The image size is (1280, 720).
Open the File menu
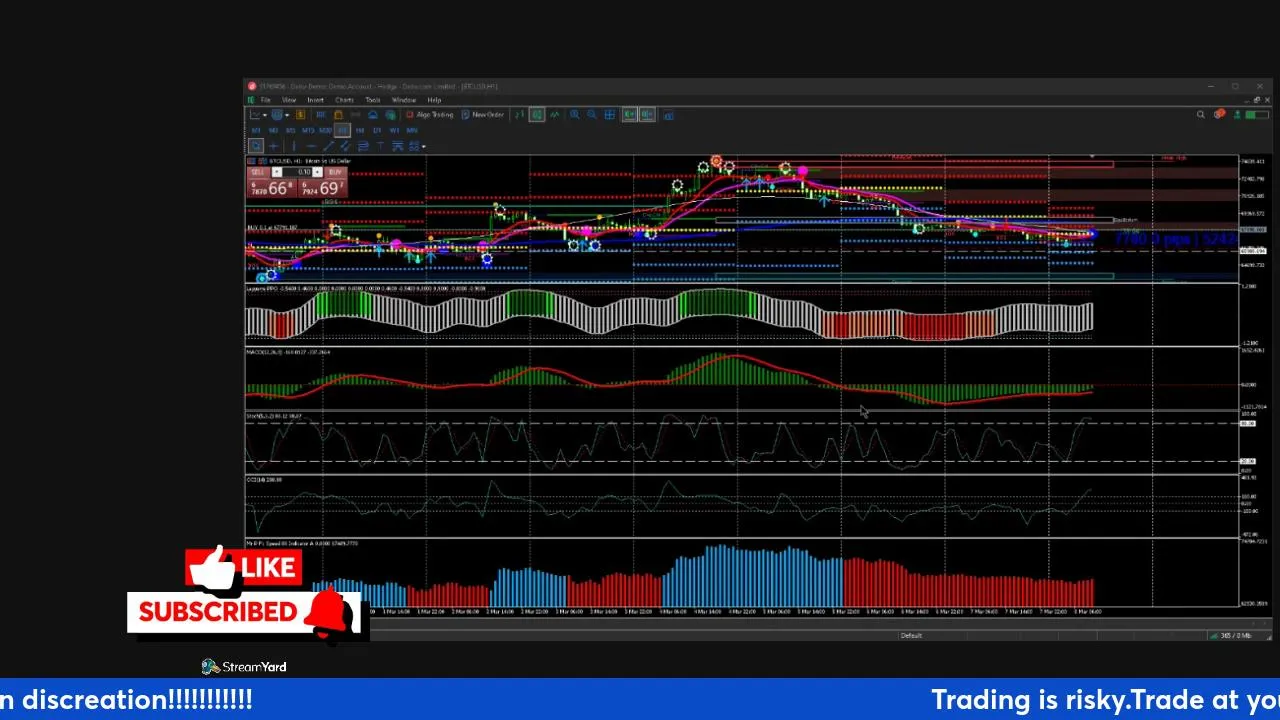tap(265, 100)
